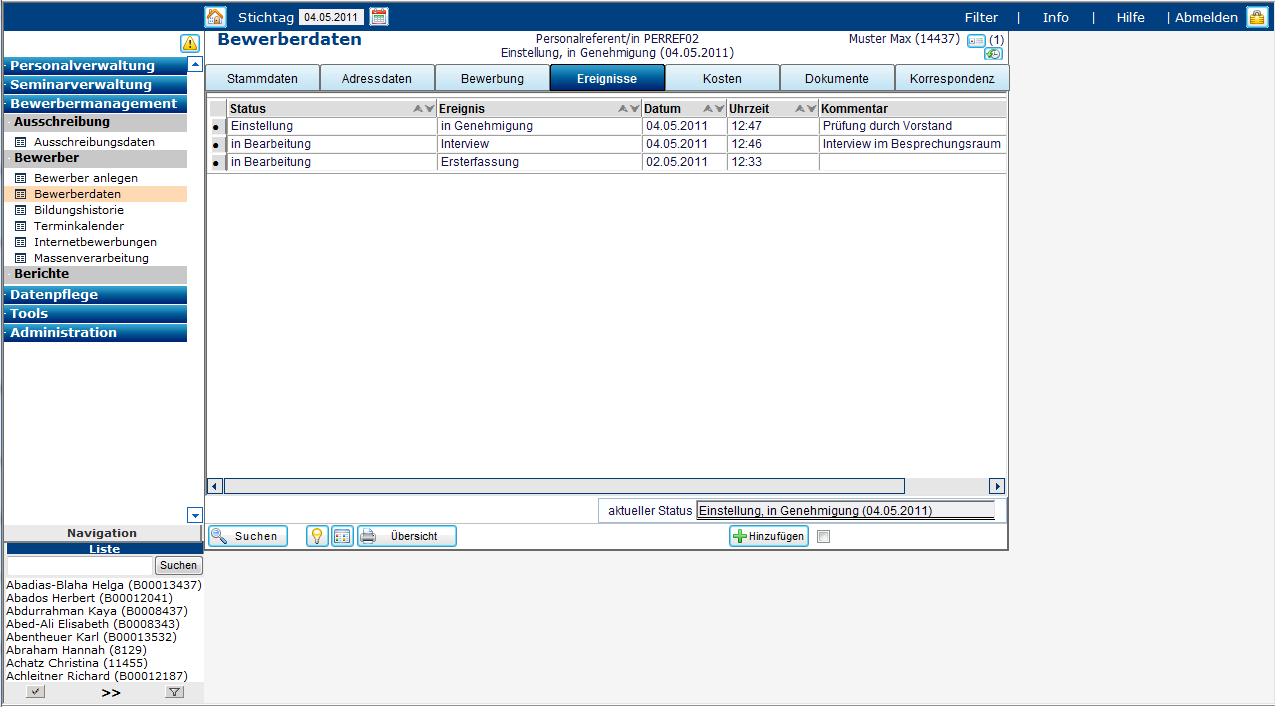This screenshot has width=1275, height=707.
Task: Click the Suchen button with magnifier
Action: coord(248,536)
